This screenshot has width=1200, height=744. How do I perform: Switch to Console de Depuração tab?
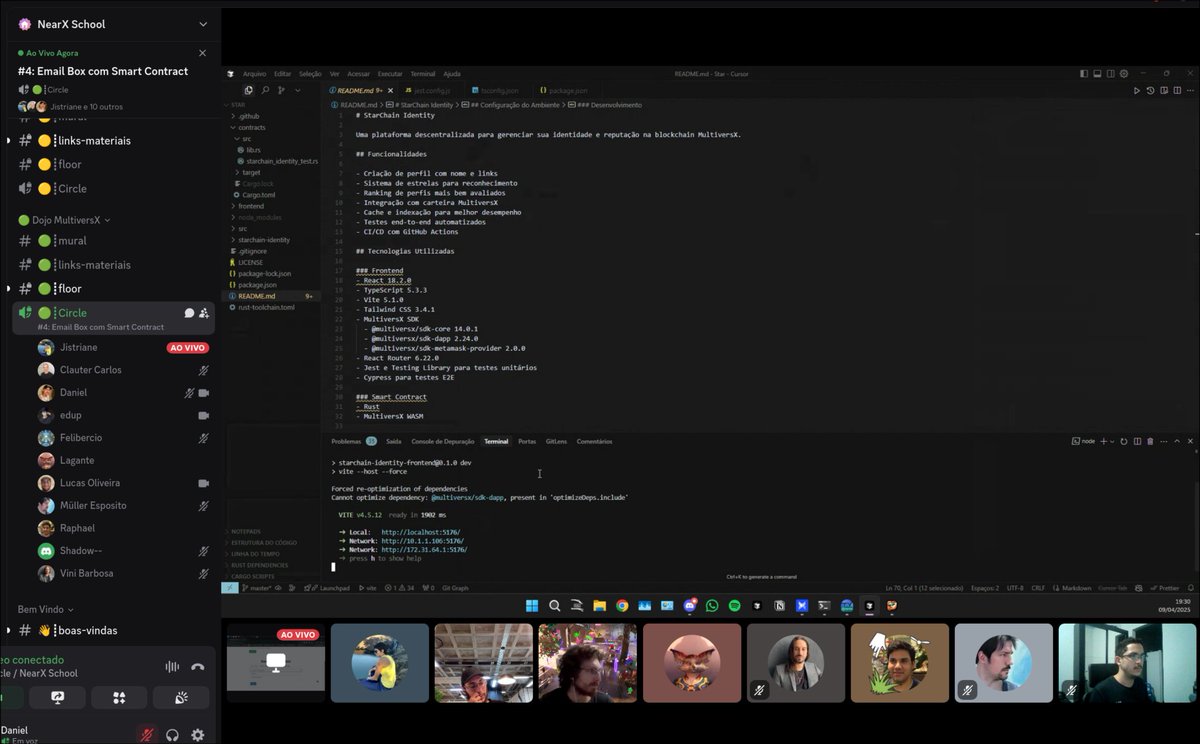443,441
